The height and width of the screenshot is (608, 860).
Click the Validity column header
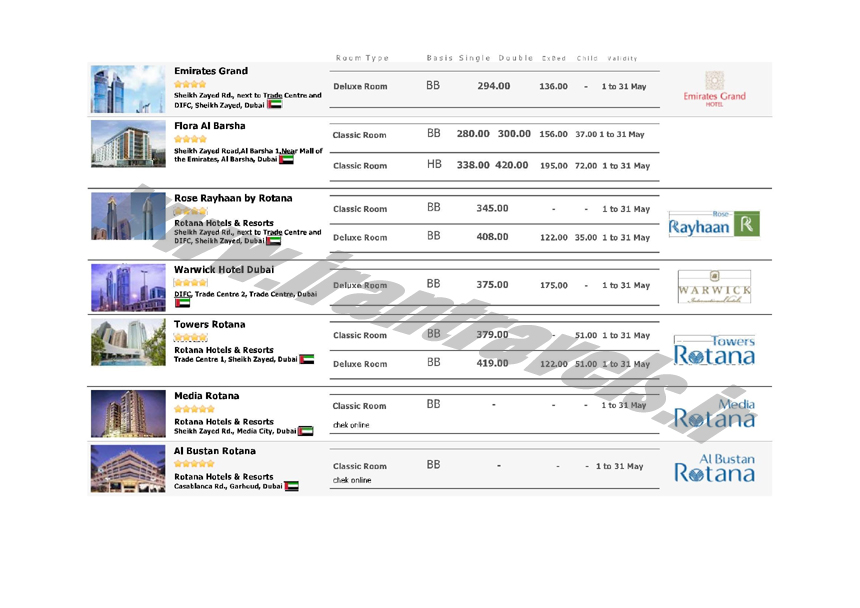click(x=622, y=58)
